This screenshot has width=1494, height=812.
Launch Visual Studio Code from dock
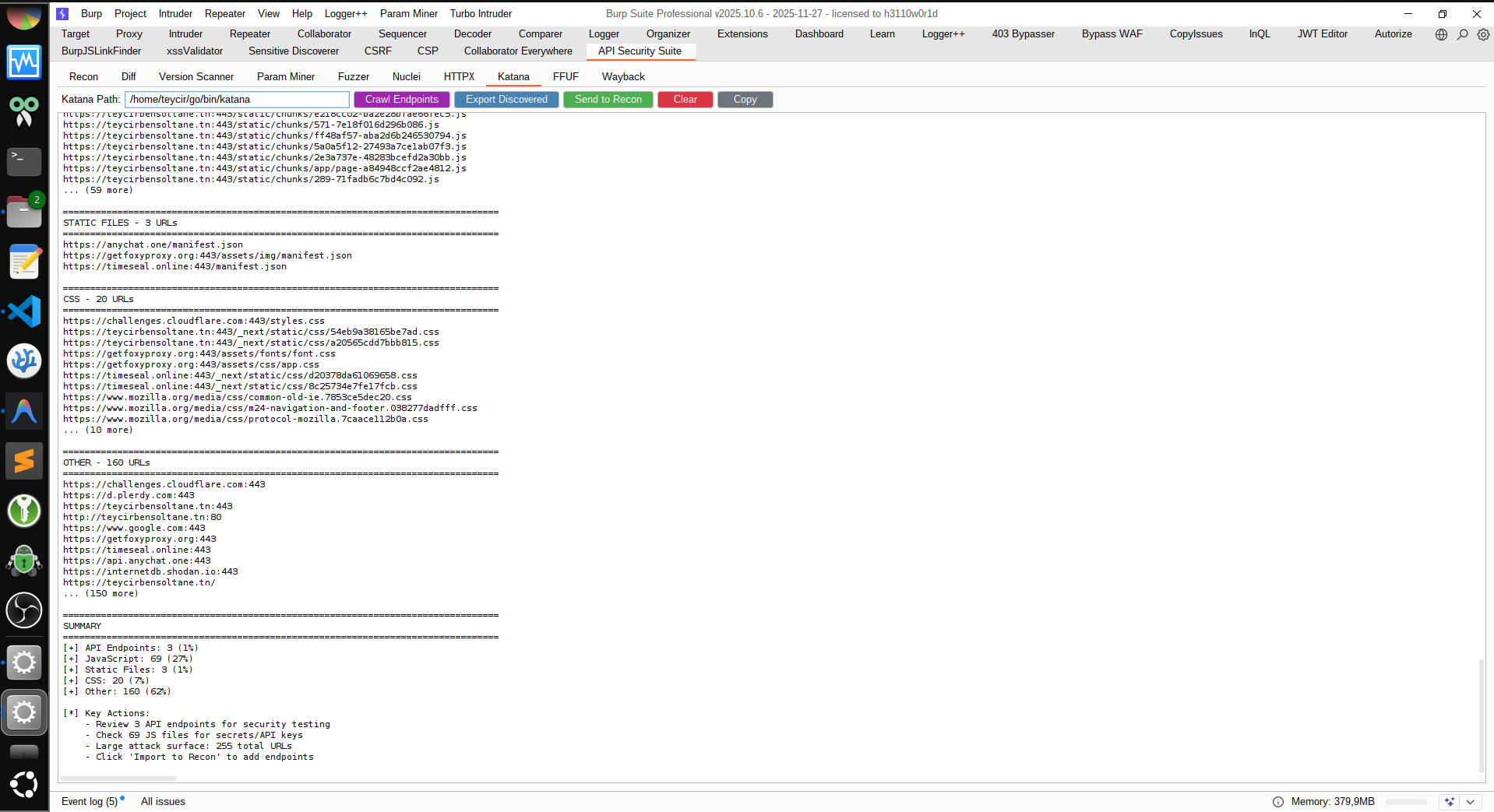[x=24, y=311]
